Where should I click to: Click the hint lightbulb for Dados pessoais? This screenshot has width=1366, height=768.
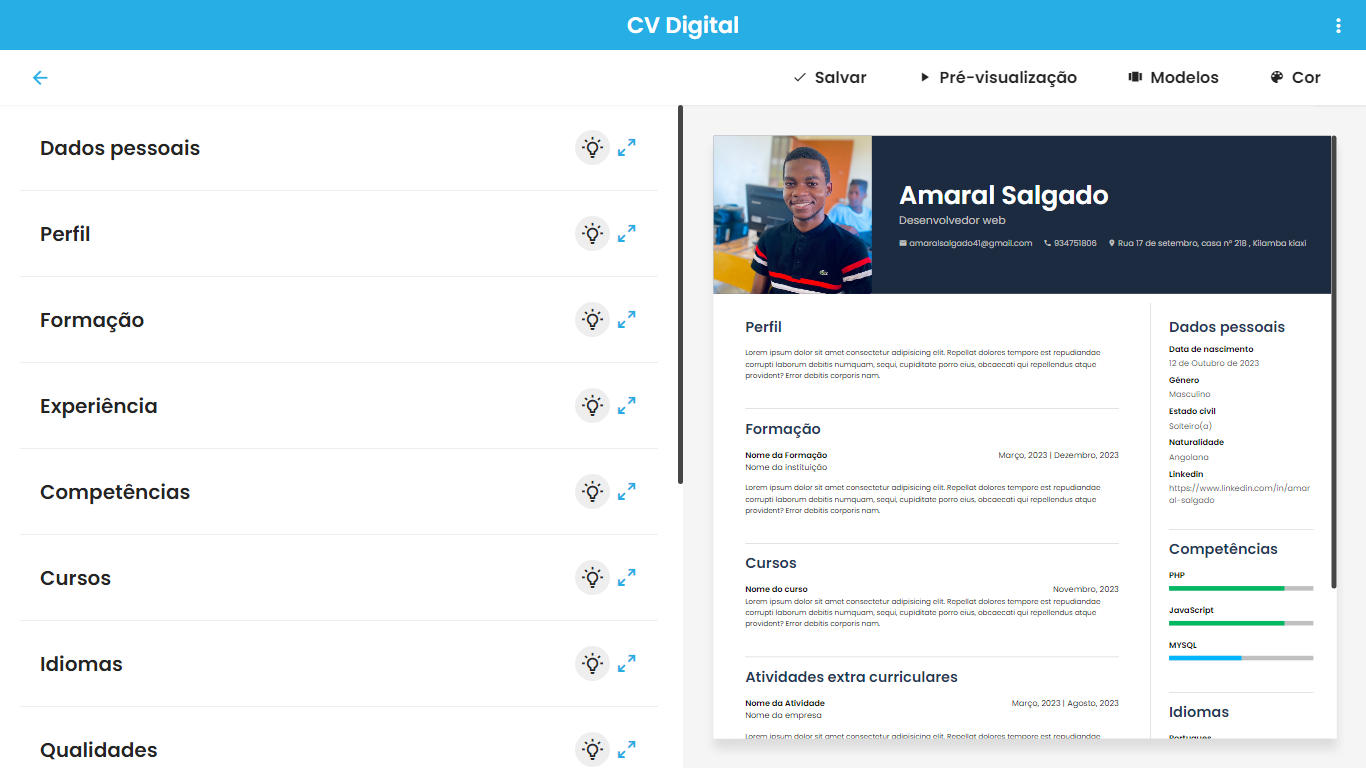tap(592, 147)
